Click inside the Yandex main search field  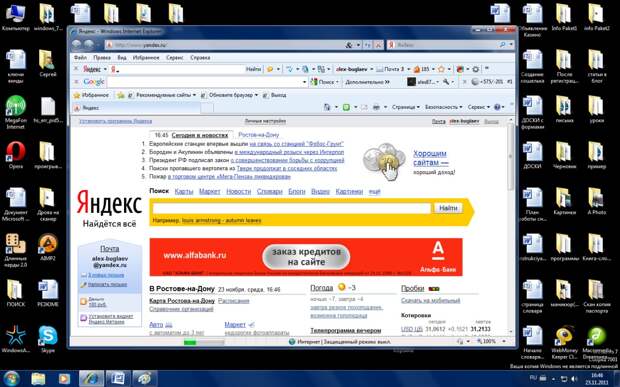point(292,208)
